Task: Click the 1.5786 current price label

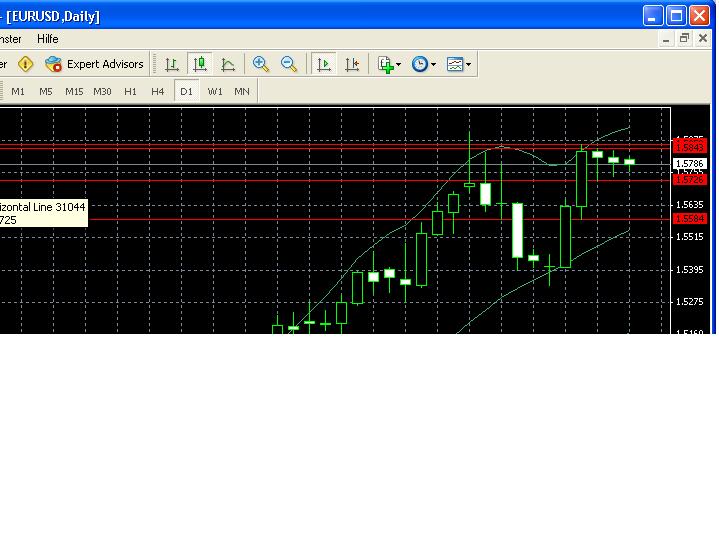Action: click(690, 164)
